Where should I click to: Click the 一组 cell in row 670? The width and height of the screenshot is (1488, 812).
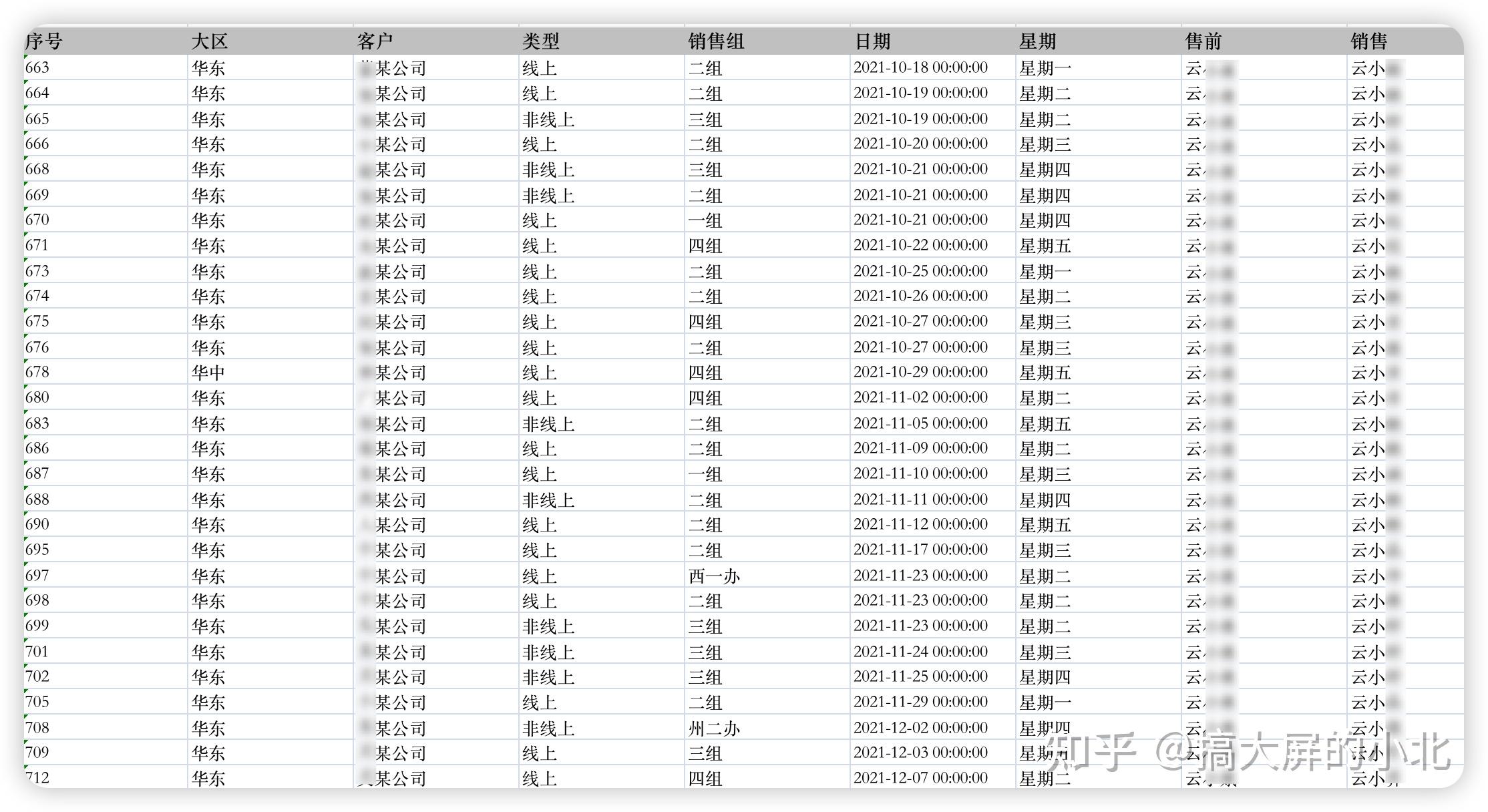[705, 220]
